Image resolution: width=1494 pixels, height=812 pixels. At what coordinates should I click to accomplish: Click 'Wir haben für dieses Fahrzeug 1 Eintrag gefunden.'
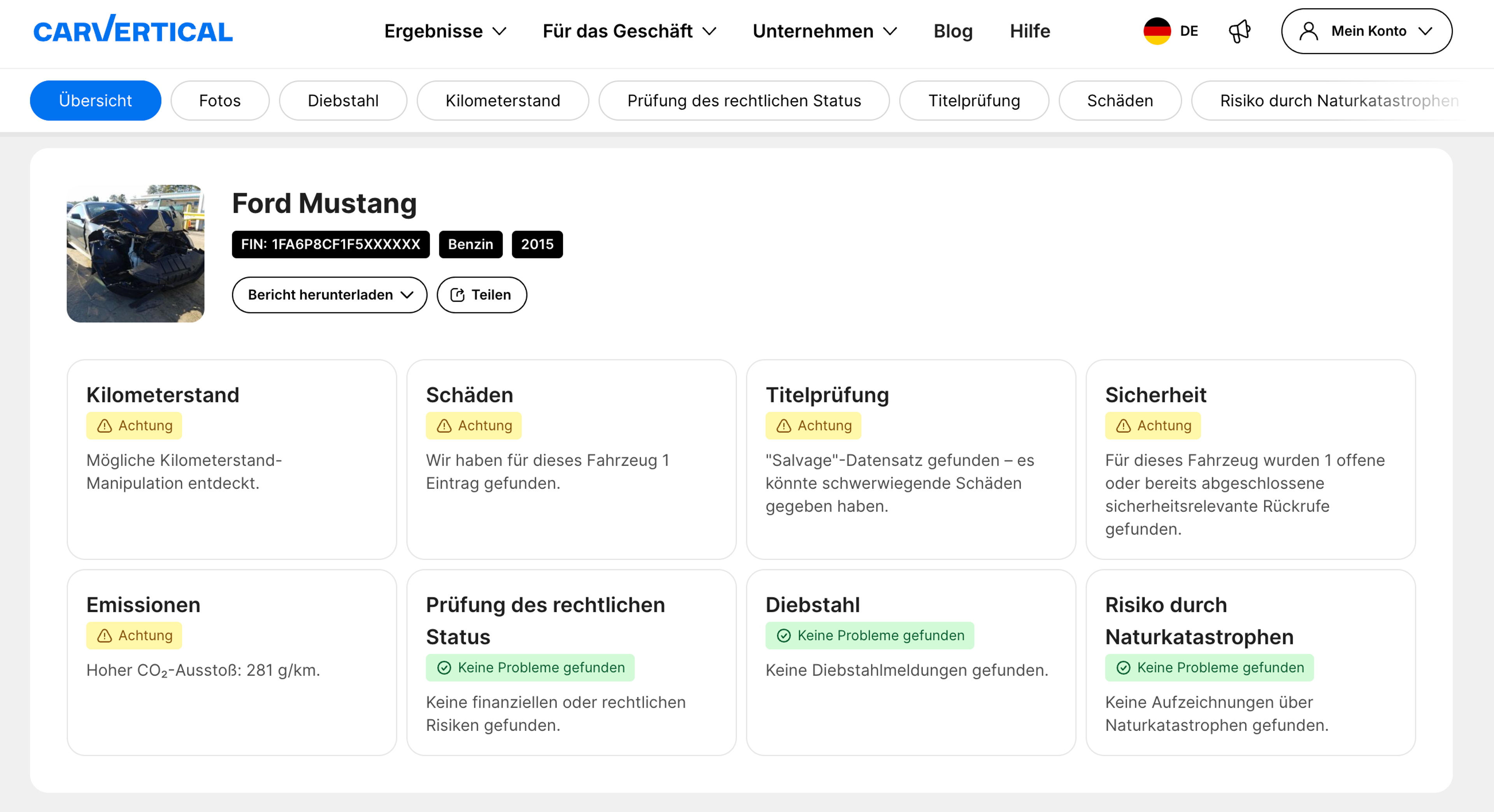pos(547,472)
